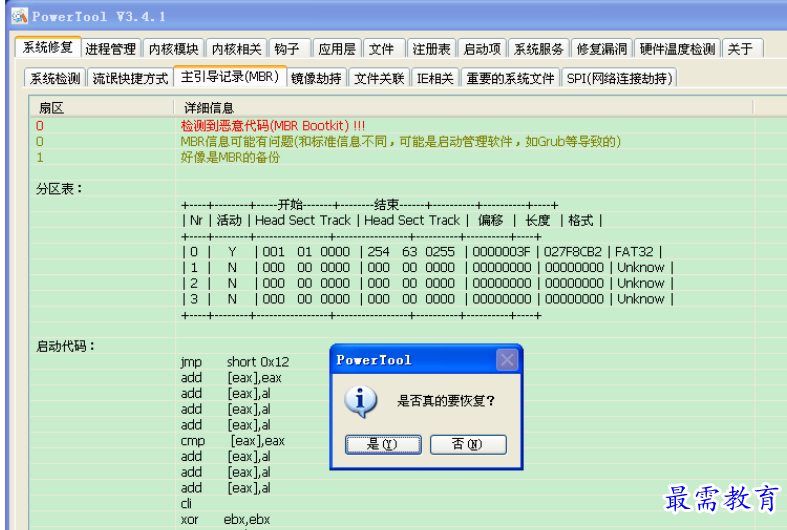Select the 系统检测 sub-tab
Screen dimensions: 787x530
(55, 78)
